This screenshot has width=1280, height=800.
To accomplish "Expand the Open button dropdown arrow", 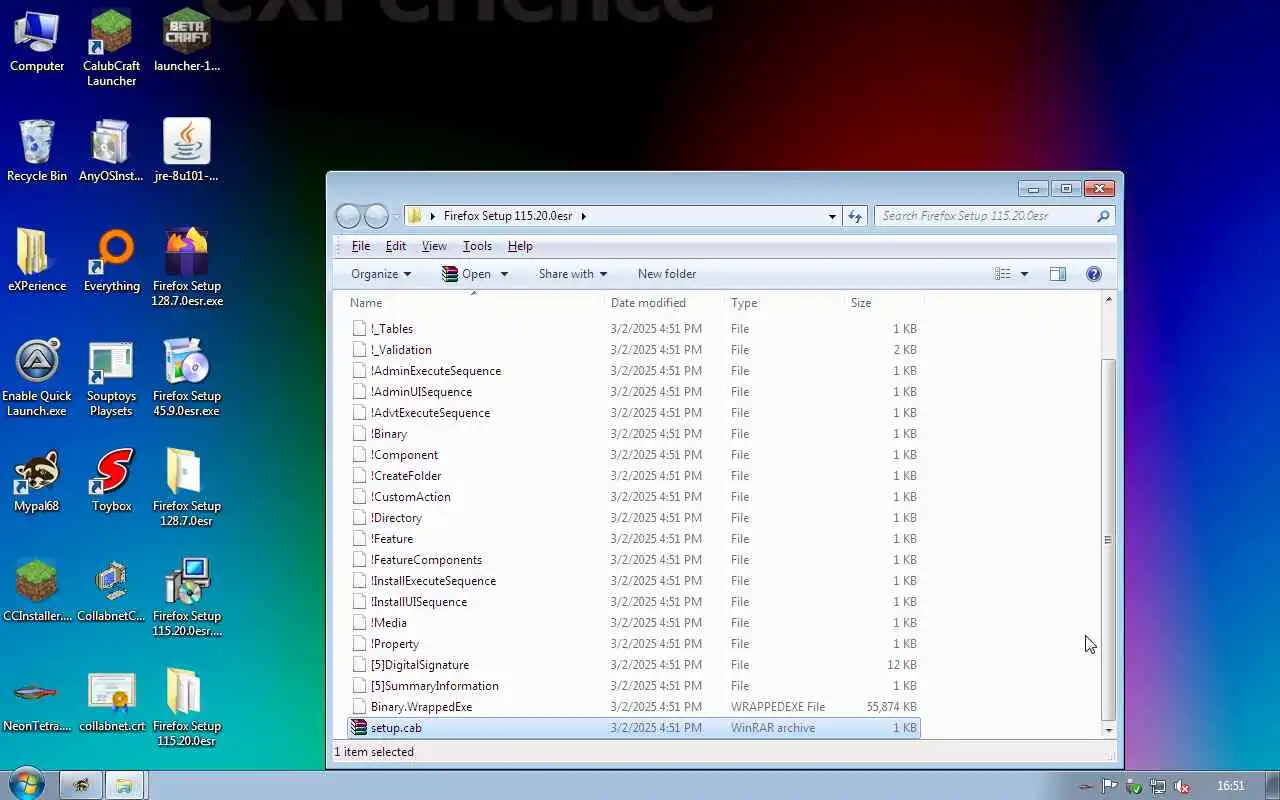I will pyautogui.click(x=504, y=274).
